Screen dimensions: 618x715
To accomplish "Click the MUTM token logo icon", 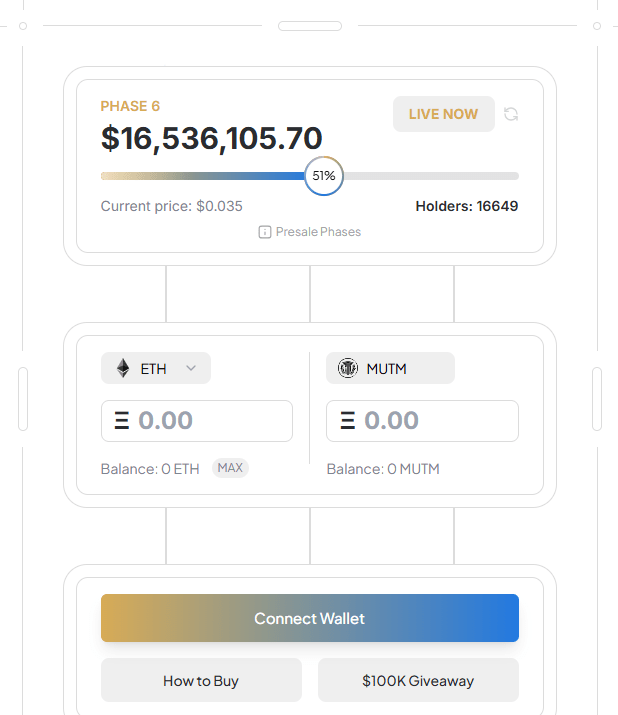I will point(348,368).
